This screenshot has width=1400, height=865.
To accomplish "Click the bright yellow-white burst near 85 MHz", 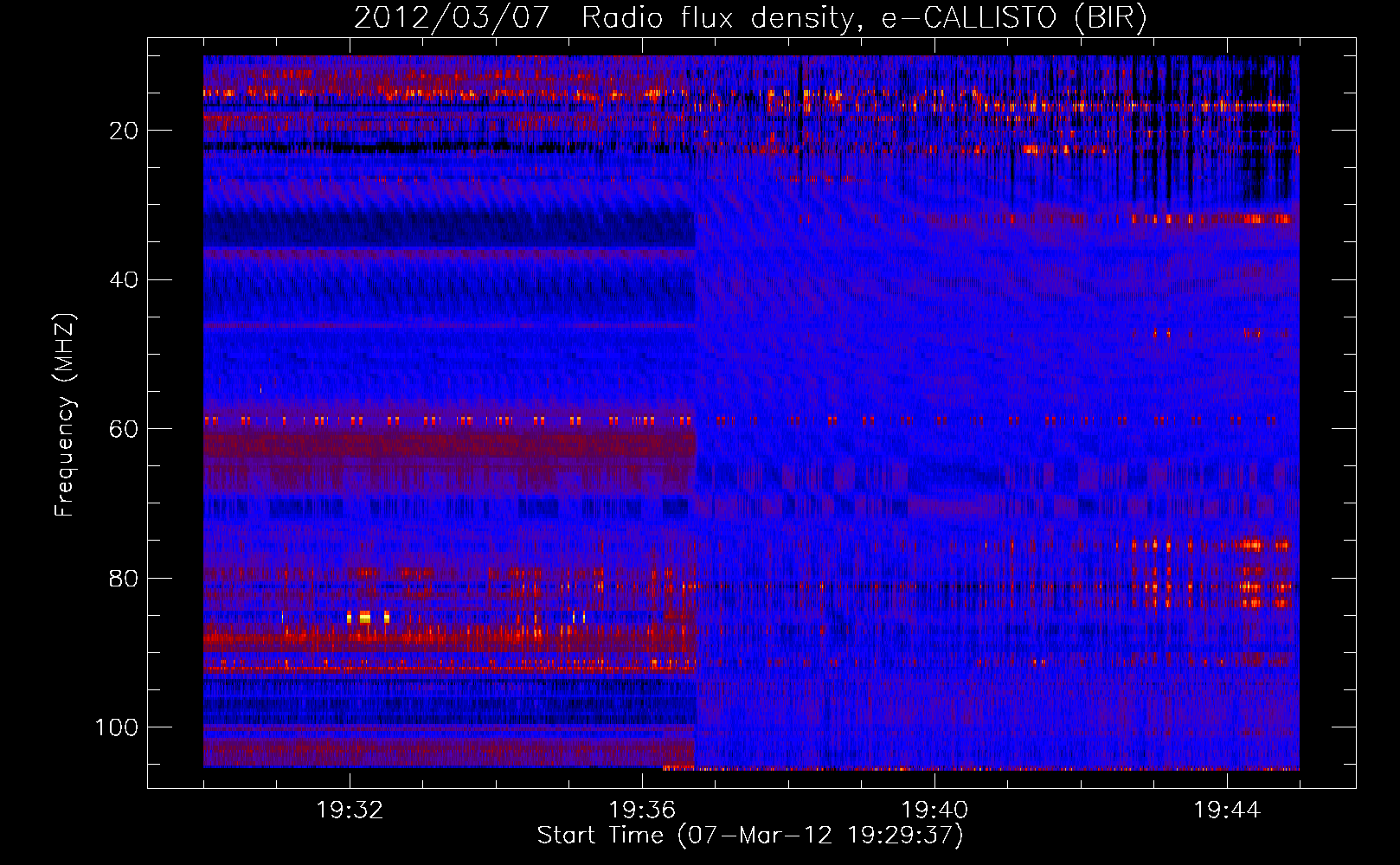I will click(364, 617).
